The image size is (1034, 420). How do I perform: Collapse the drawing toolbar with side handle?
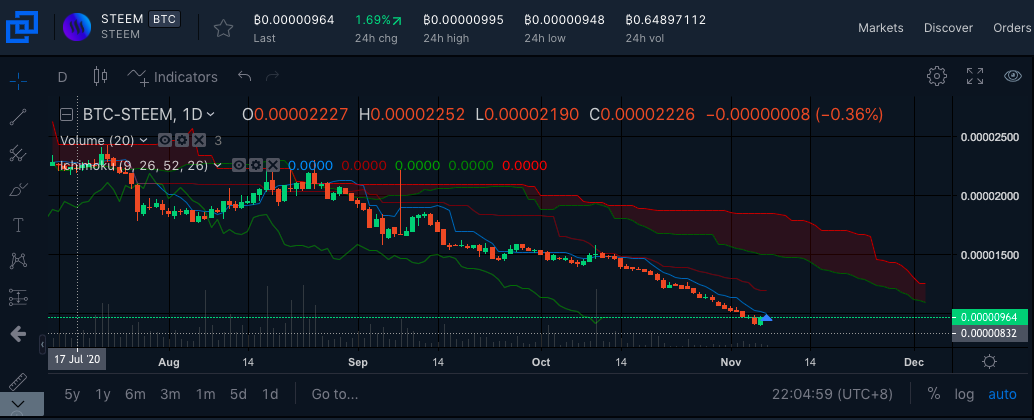tap(44, 344)
